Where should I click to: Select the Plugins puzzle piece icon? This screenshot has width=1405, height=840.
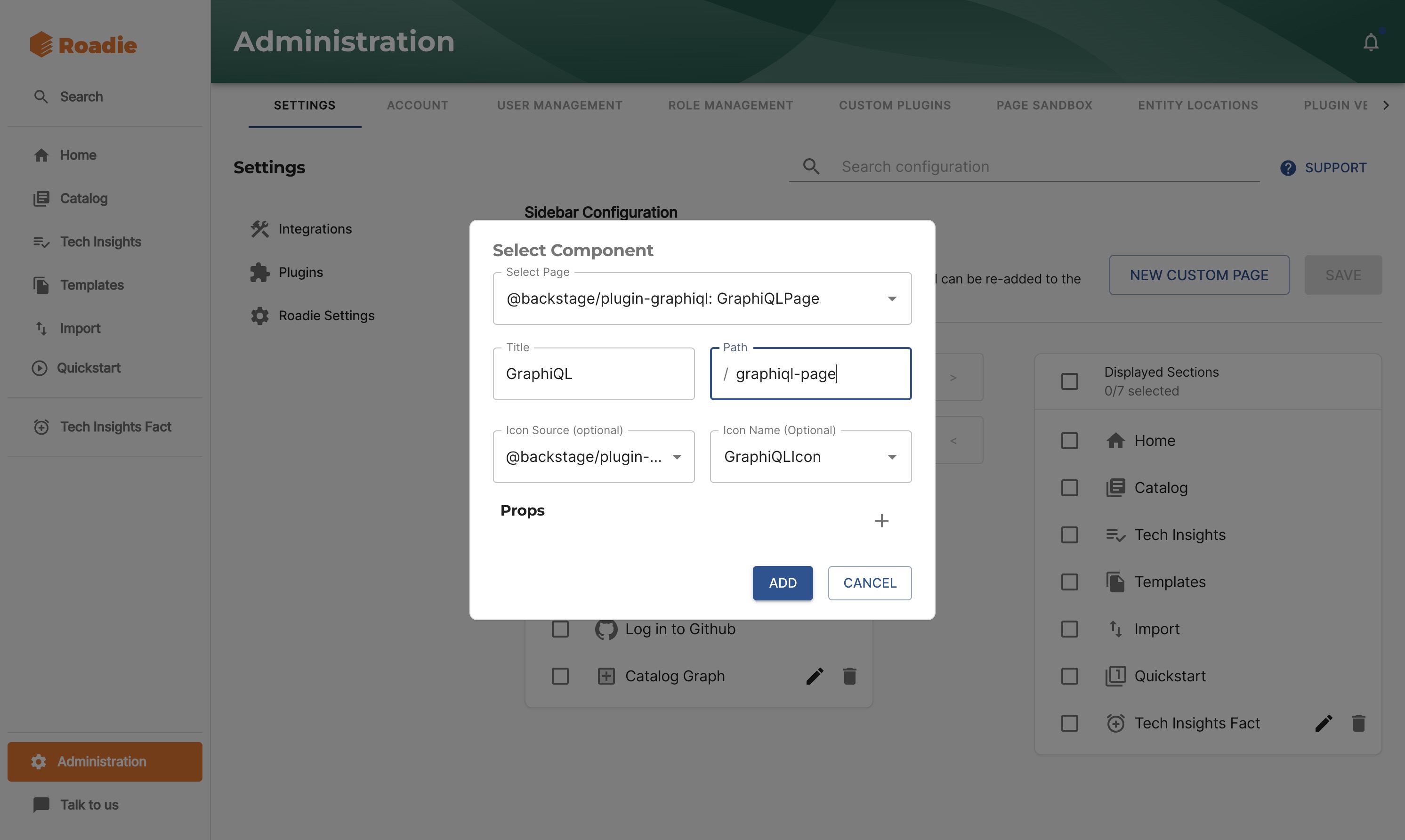click(x=260, y=272)
